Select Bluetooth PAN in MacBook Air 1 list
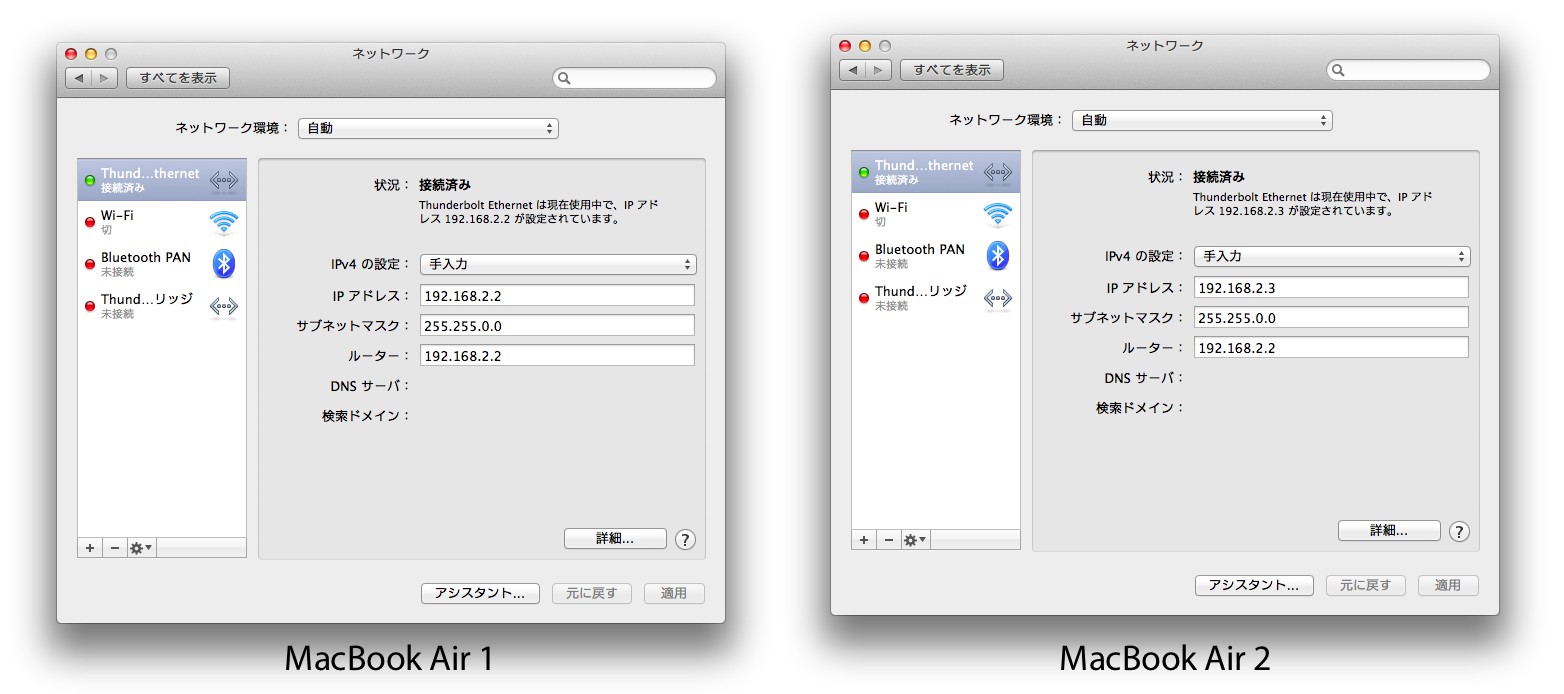 (162, 264)
